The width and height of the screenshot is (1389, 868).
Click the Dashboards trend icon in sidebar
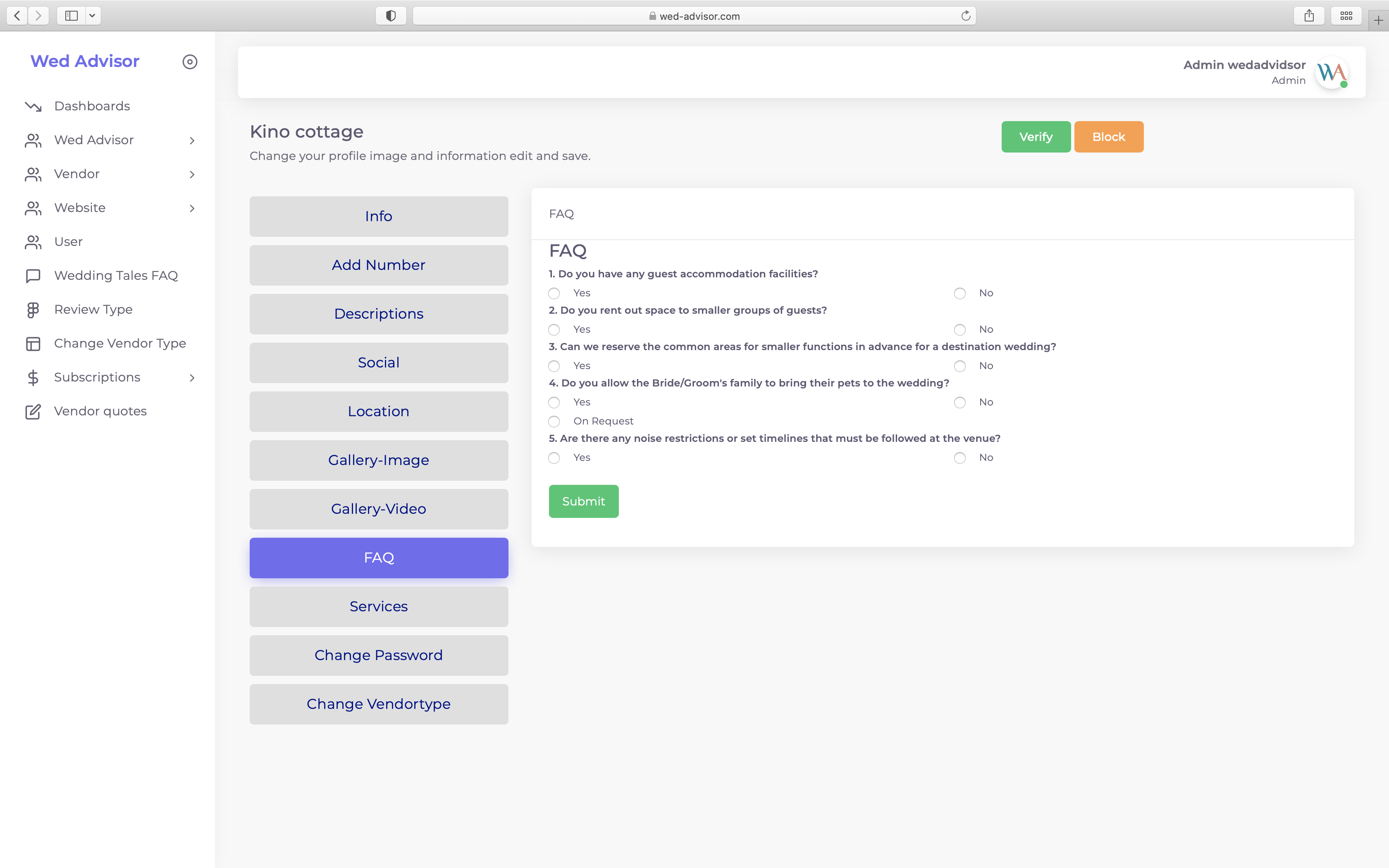(x=33, y=107)
